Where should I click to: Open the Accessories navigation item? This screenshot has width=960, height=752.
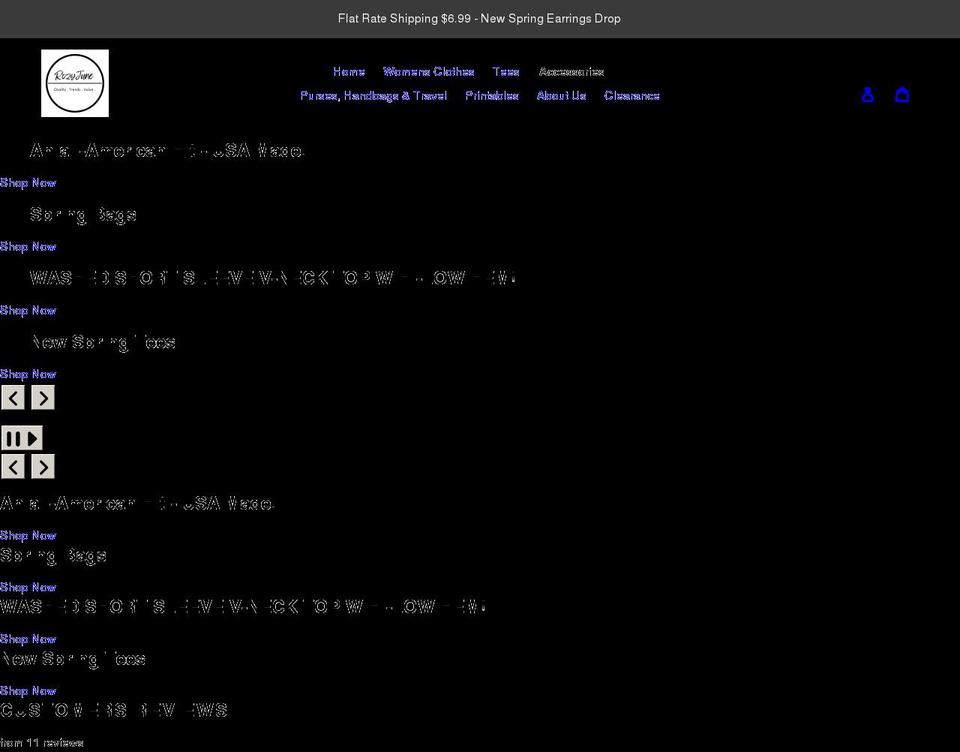(571, 71)
